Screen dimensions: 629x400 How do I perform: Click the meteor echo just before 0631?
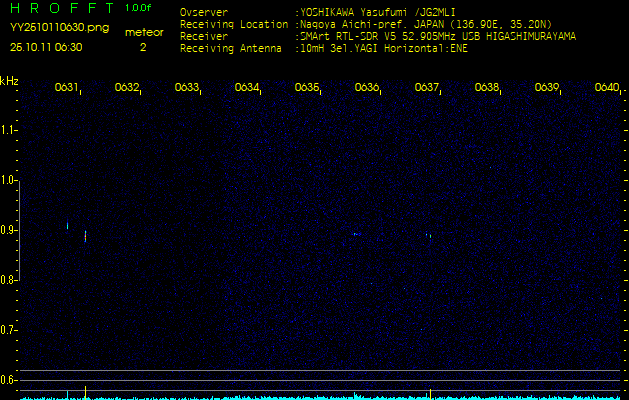point(67,225)
